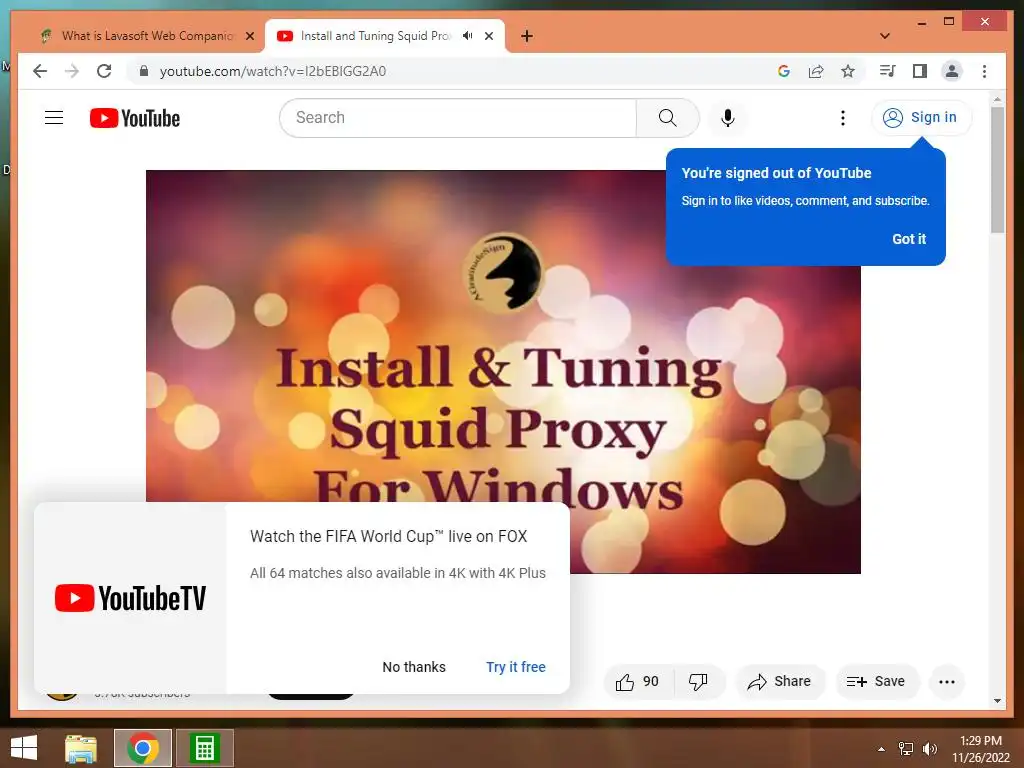Open the Chrome three-dot menu

984,71
